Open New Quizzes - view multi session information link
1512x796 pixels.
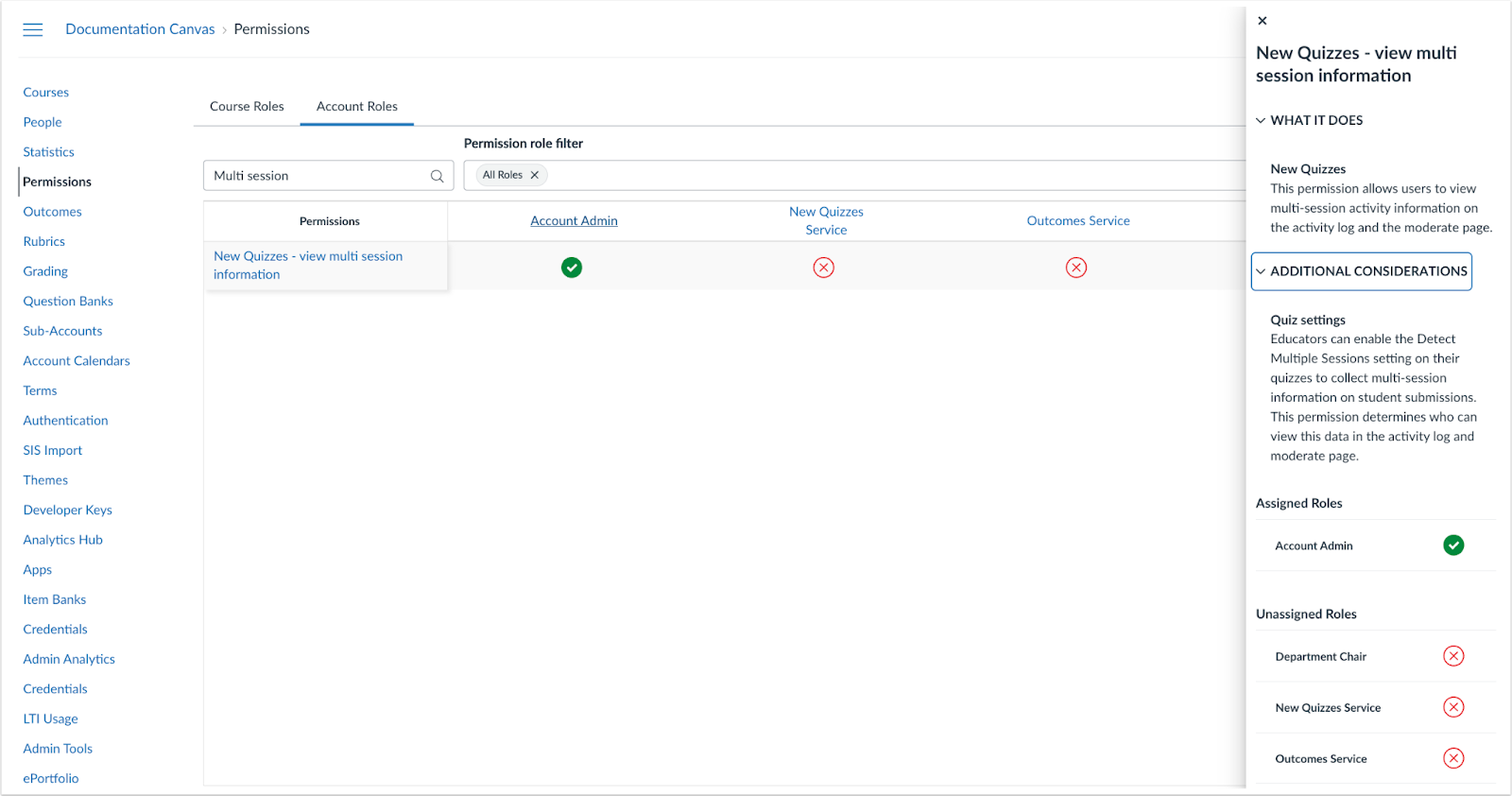click(x=308, y=265)
